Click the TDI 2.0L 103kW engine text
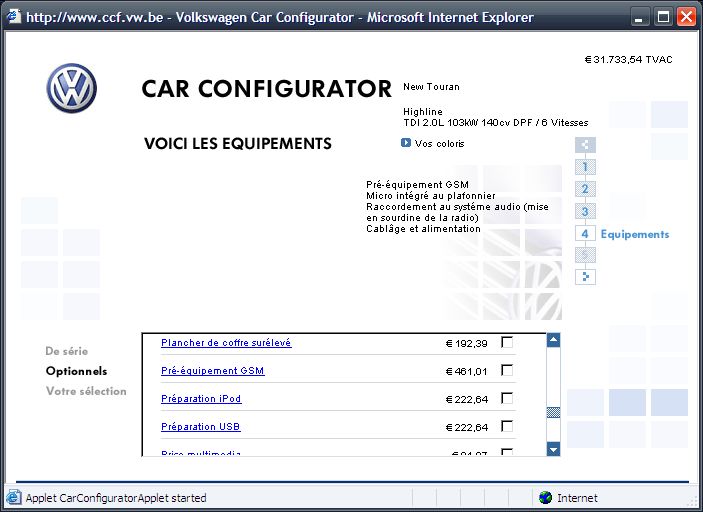Image resolution: width=703 pixels, height=512 pixels. [x=495, y=123]
